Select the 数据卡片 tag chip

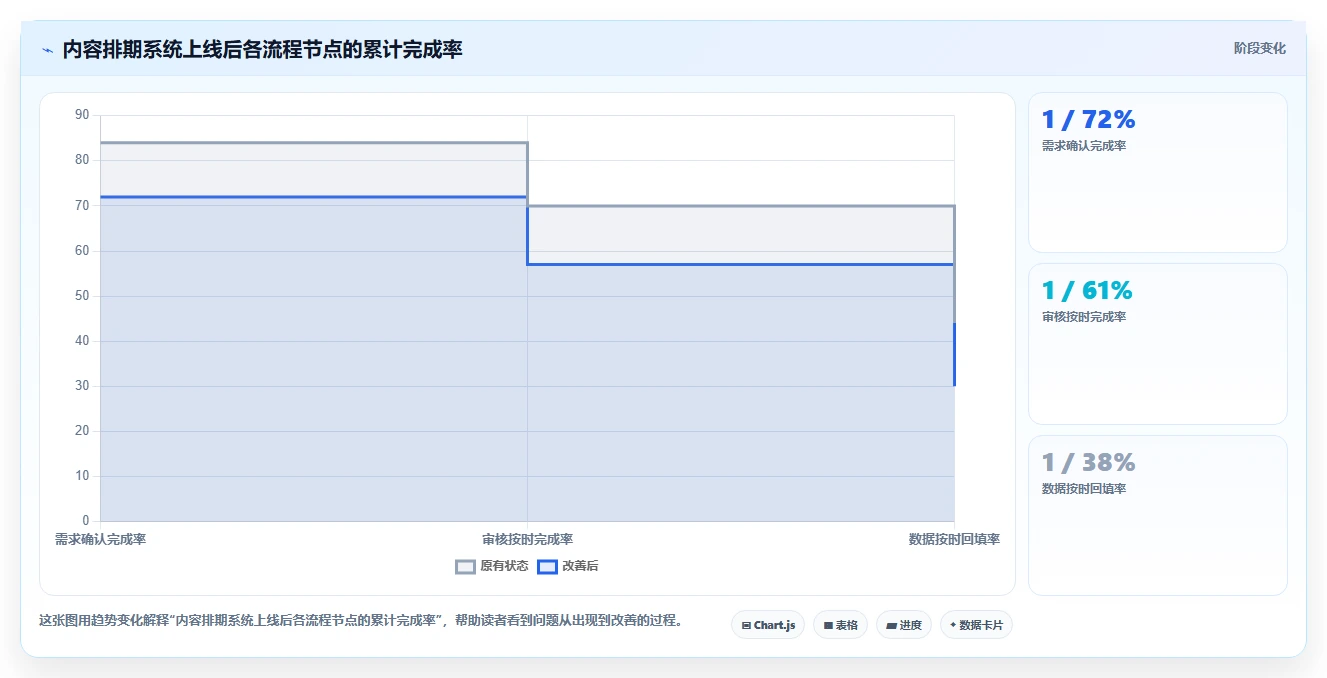977,625
